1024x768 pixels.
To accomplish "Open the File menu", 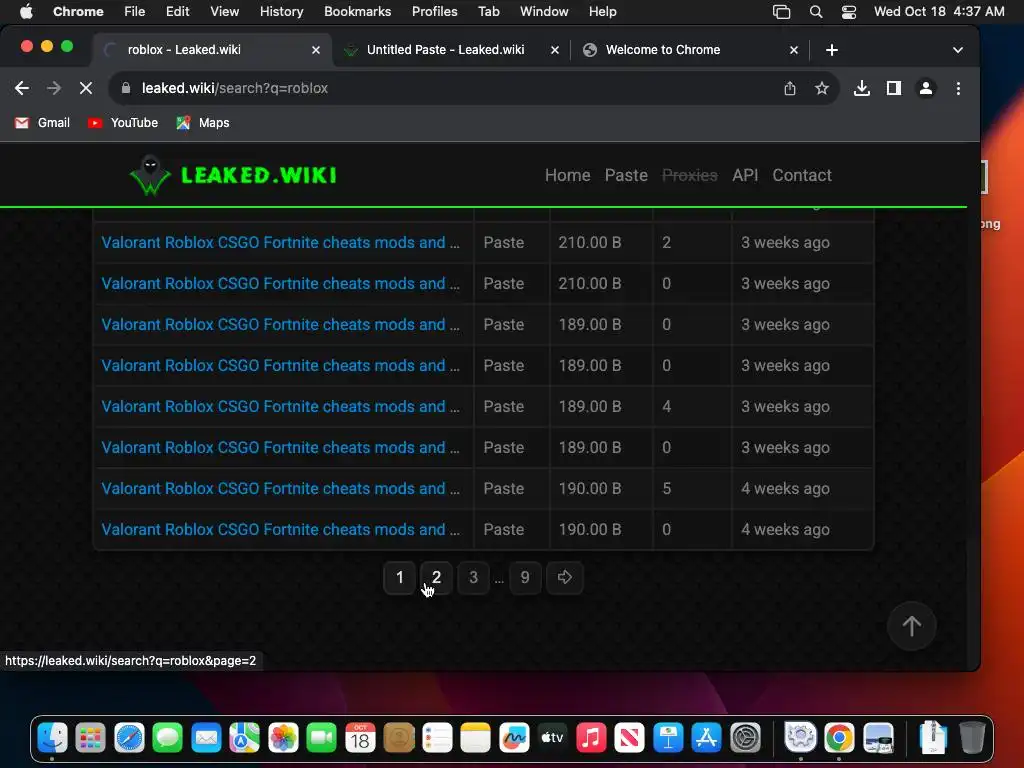I will pyautogui.click(x=135, y=11).
